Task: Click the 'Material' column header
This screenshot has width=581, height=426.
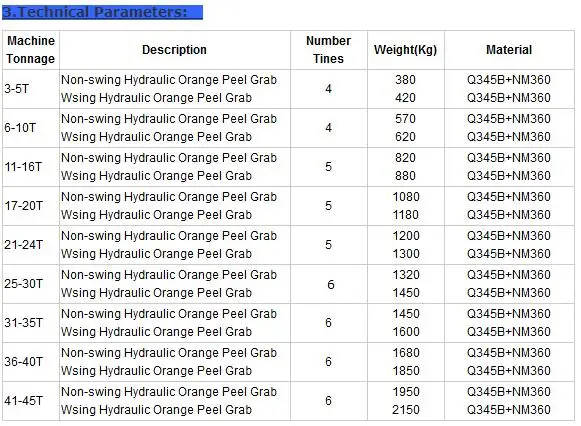Action: 509,50
